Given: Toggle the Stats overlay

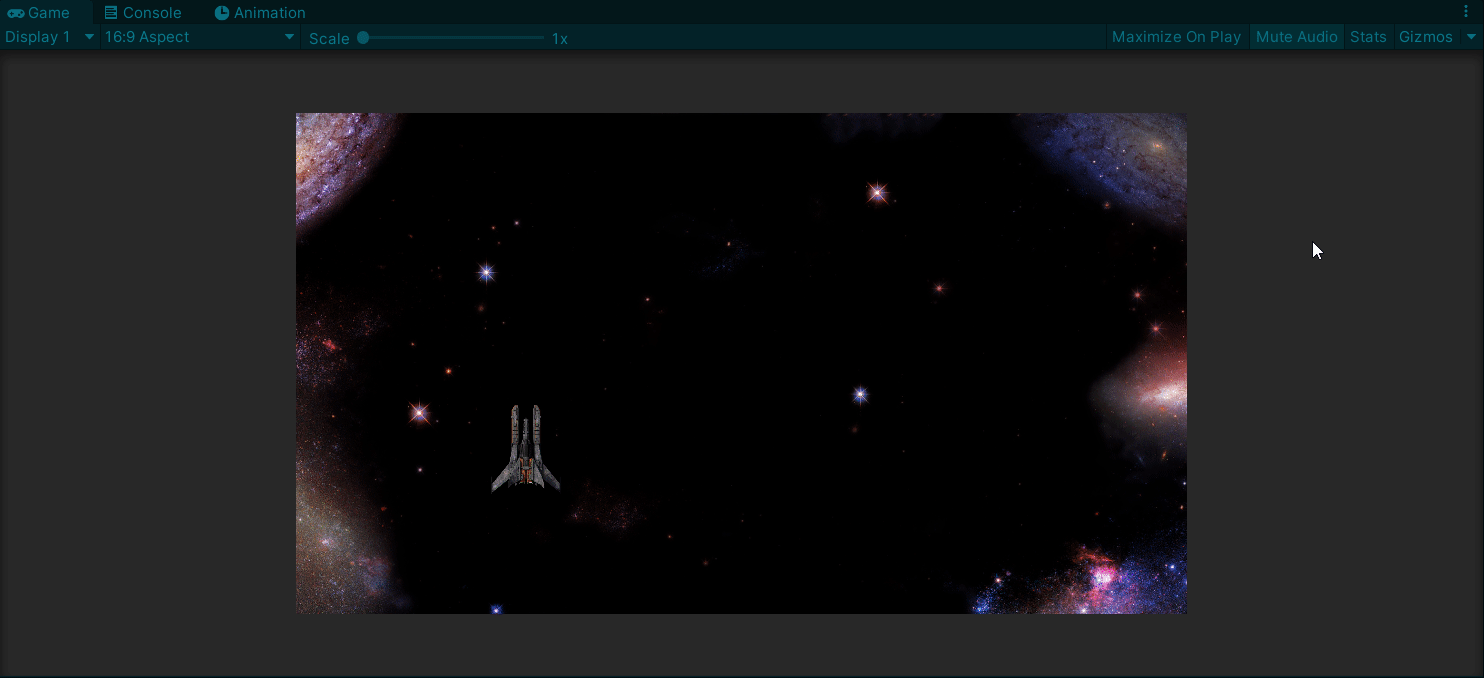Looking at the screenshot, I should click(x=1368, y=37).
